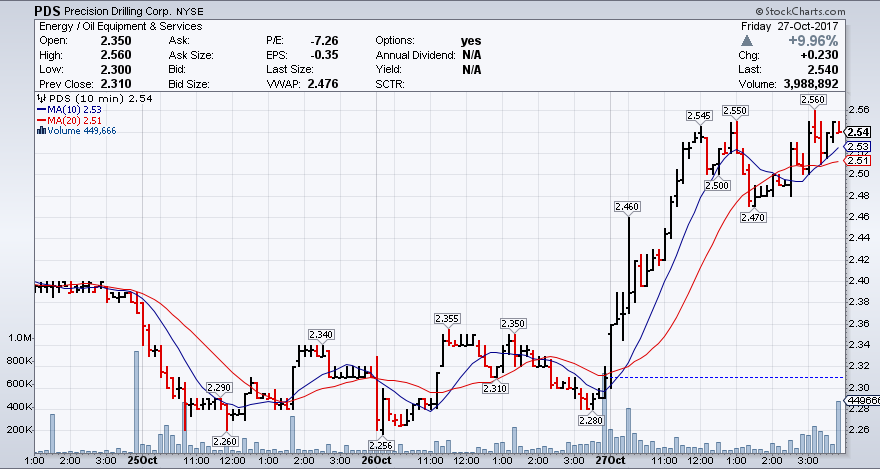The image size is (880, 469).
Task: Click the Options 'yes' value
Action: 470,41
